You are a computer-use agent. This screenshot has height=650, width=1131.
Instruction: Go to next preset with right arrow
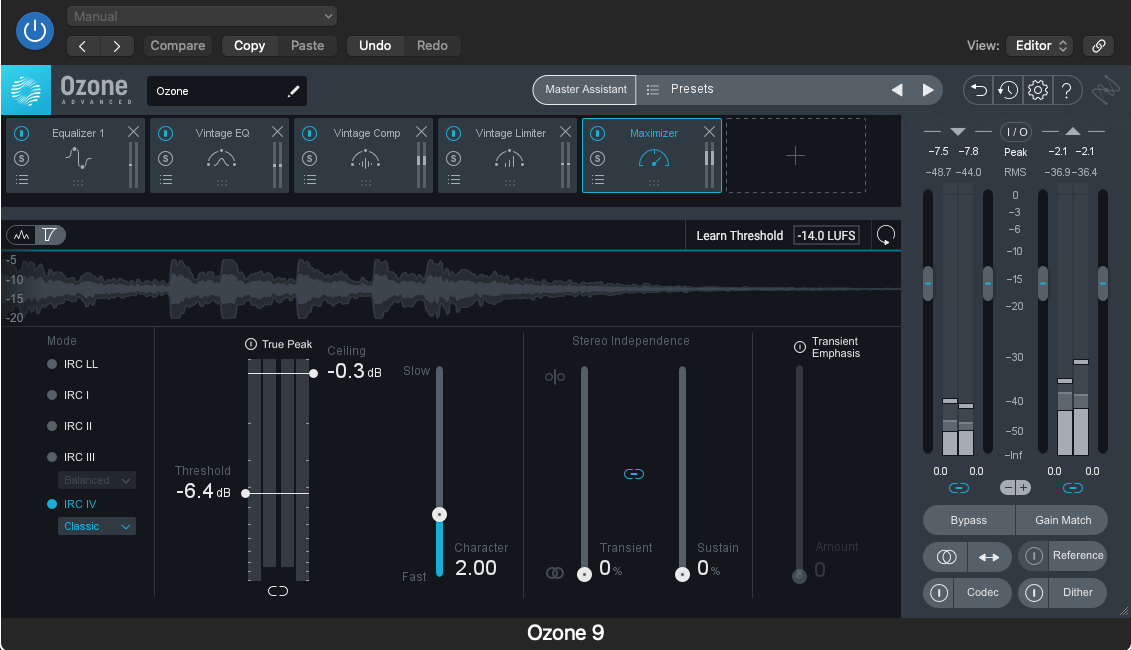(117, 46)
